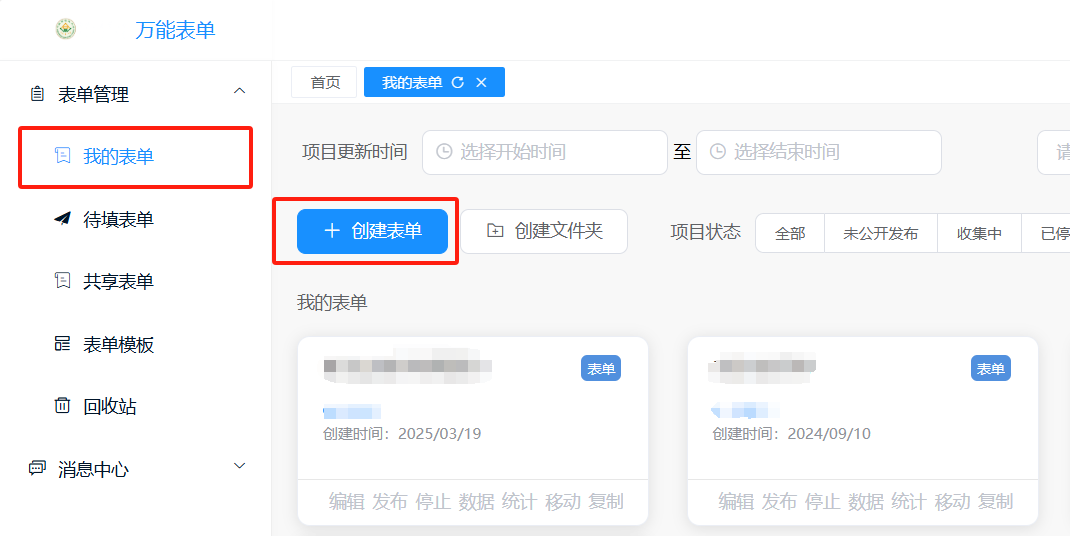Screen dimensions: 1070x536
Task: Click 复制 on the 2024/09/10 form card
Action: [x=996, y=502]
